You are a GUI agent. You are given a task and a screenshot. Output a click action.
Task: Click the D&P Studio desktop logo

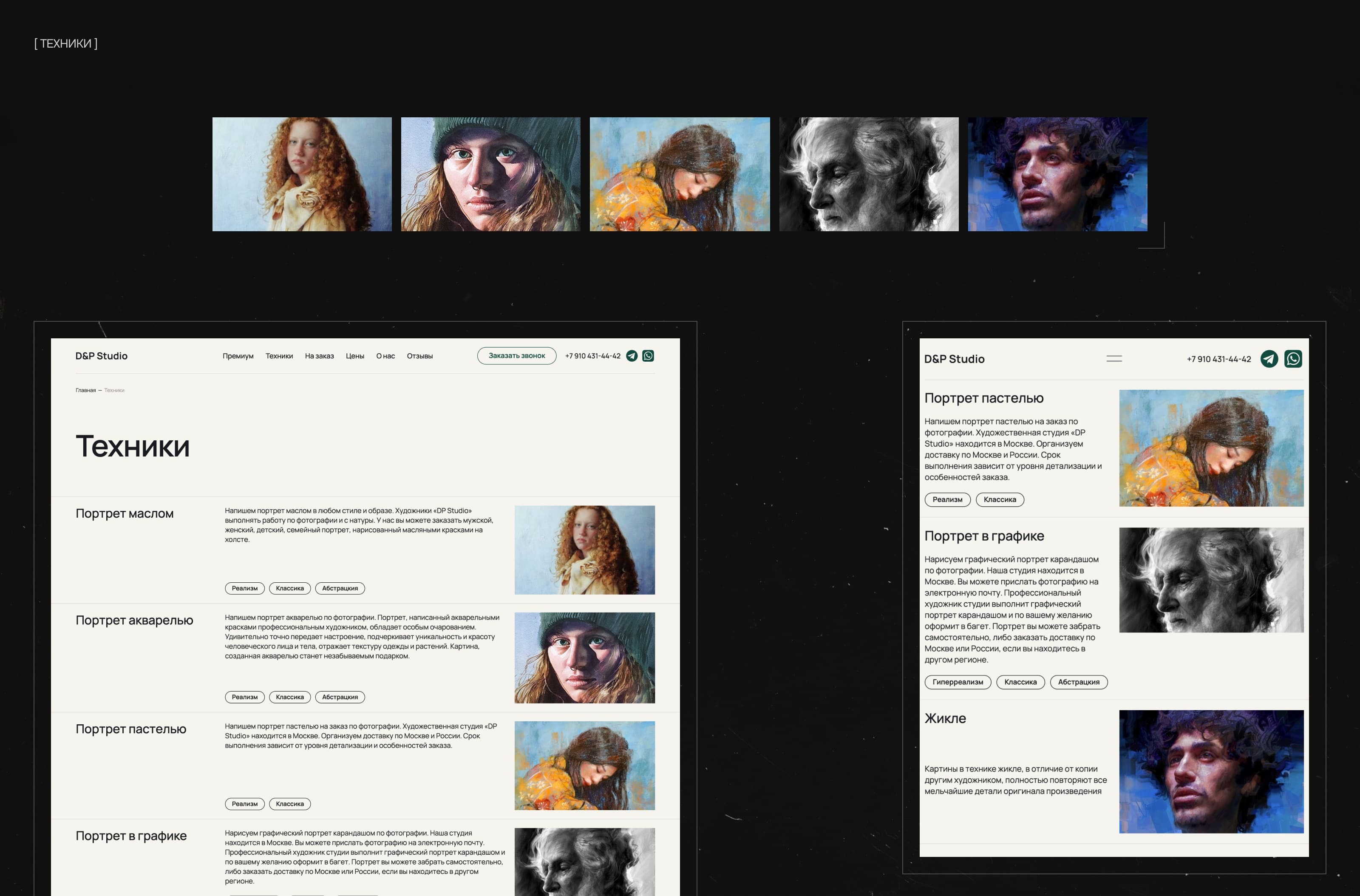101,356
